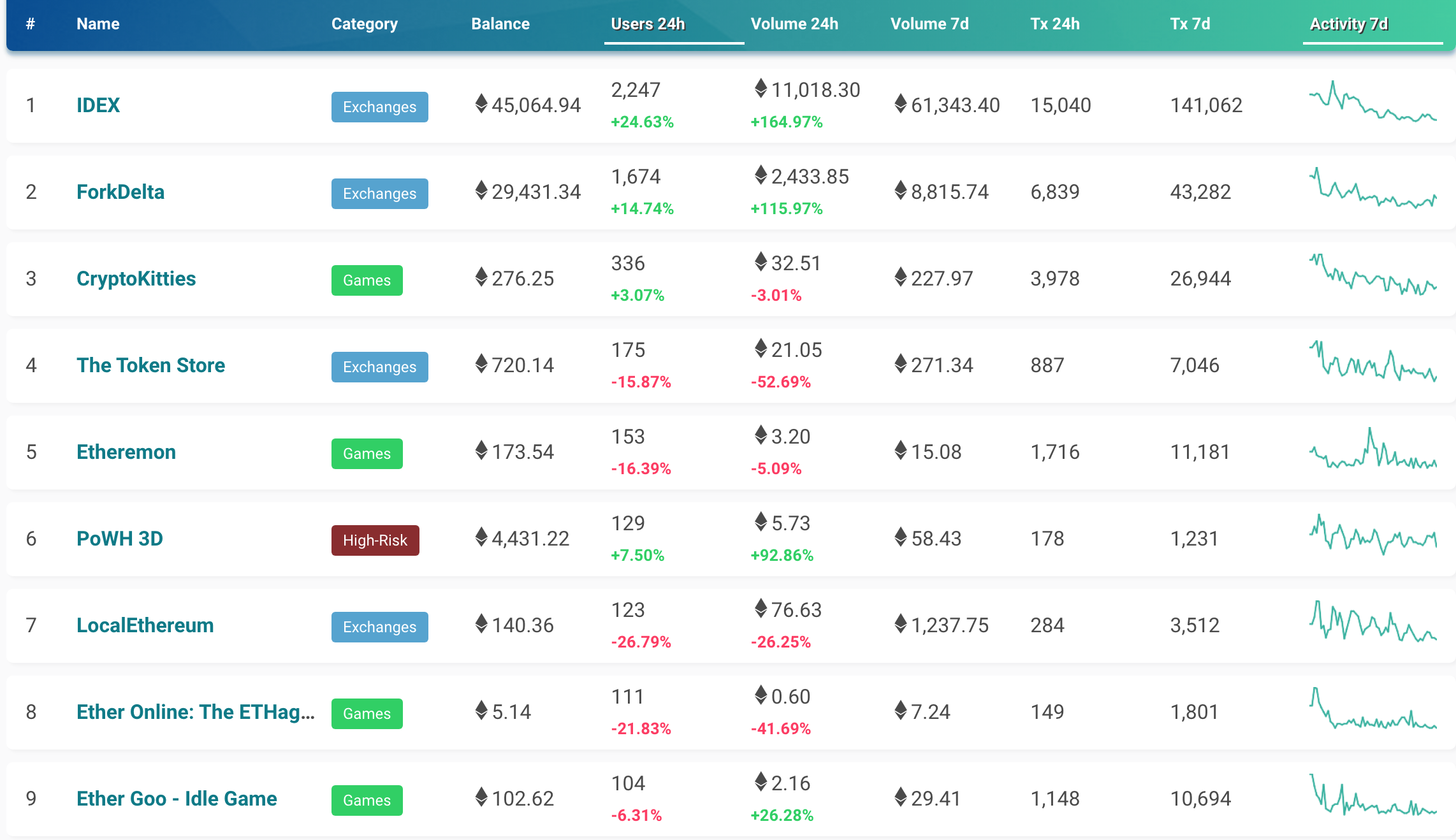Viewport: 1456px width, 840px height.
Task: Click Ethereum icon beside 76.63 volume
Action: coord(761,608)
